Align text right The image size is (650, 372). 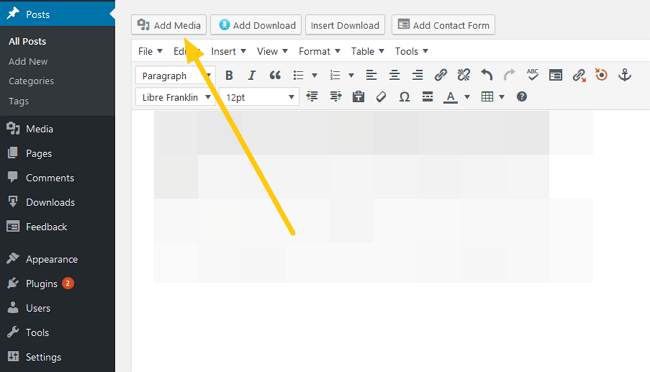click(417, 75)
